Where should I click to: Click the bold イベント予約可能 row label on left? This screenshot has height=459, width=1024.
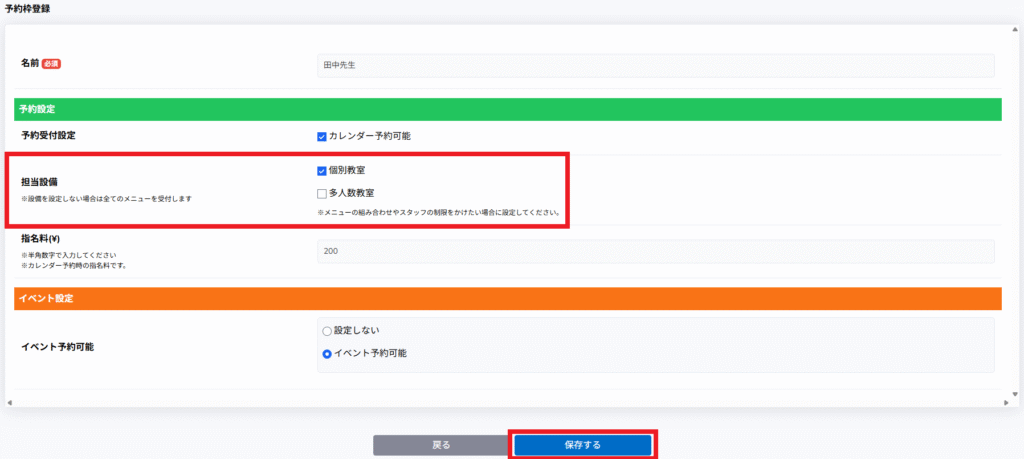click(x=64, y=347)
